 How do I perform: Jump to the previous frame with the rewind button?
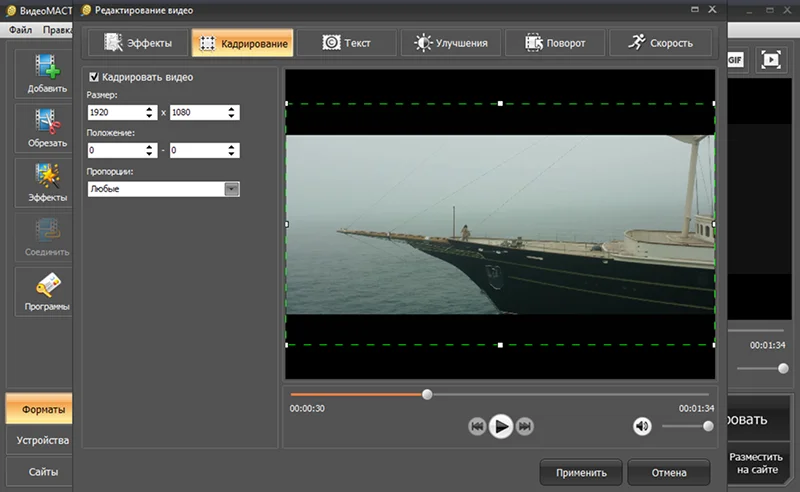[477, 426]
